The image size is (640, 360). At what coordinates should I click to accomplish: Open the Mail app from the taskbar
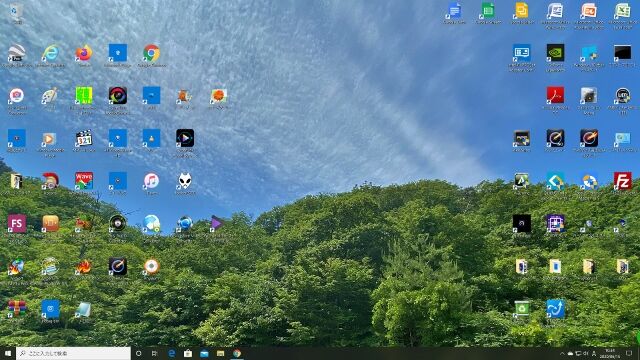pyautogui.click(x=204, y=353)
